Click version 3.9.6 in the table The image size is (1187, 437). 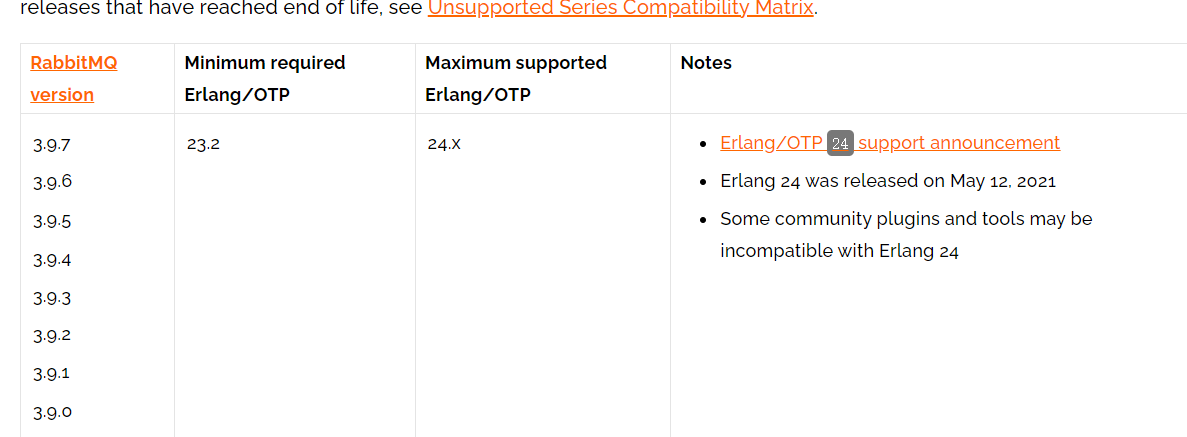52,182
